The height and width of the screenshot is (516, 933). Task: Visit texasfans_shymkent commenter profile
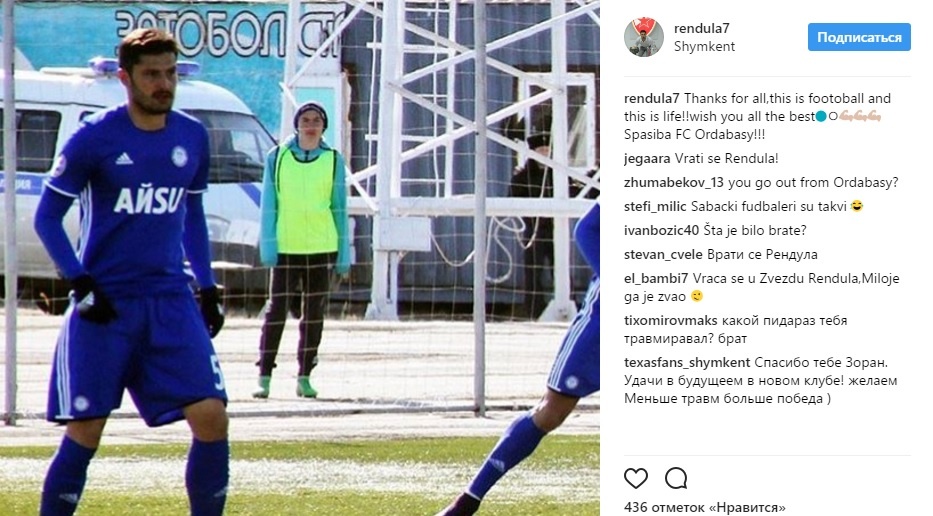pyautogui.click(x=687, y=362)
